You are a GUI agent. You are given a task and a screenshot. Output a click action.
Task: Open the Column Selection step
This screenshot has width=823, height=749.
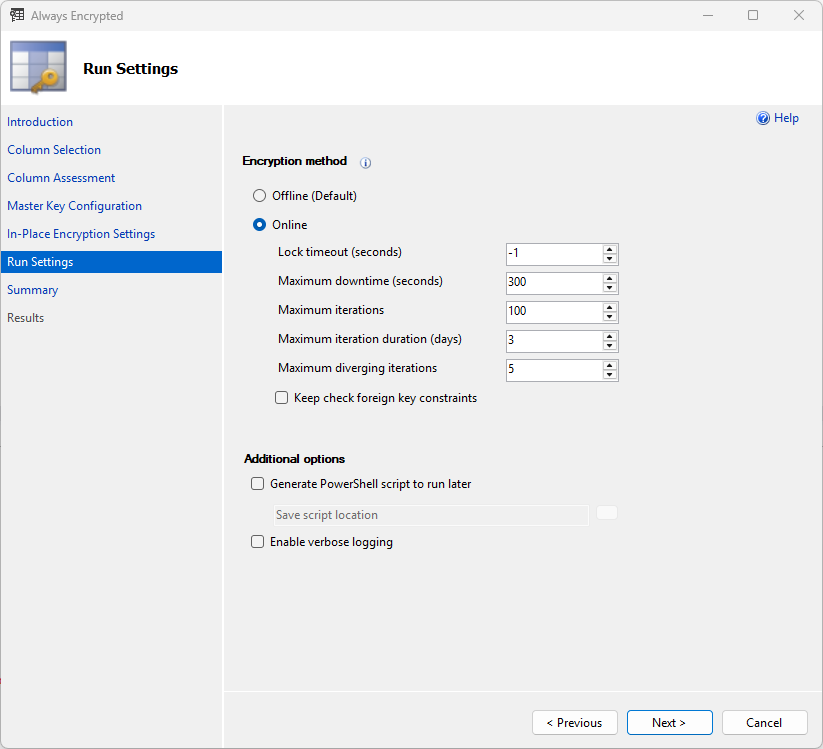click(x=54, y=150)
